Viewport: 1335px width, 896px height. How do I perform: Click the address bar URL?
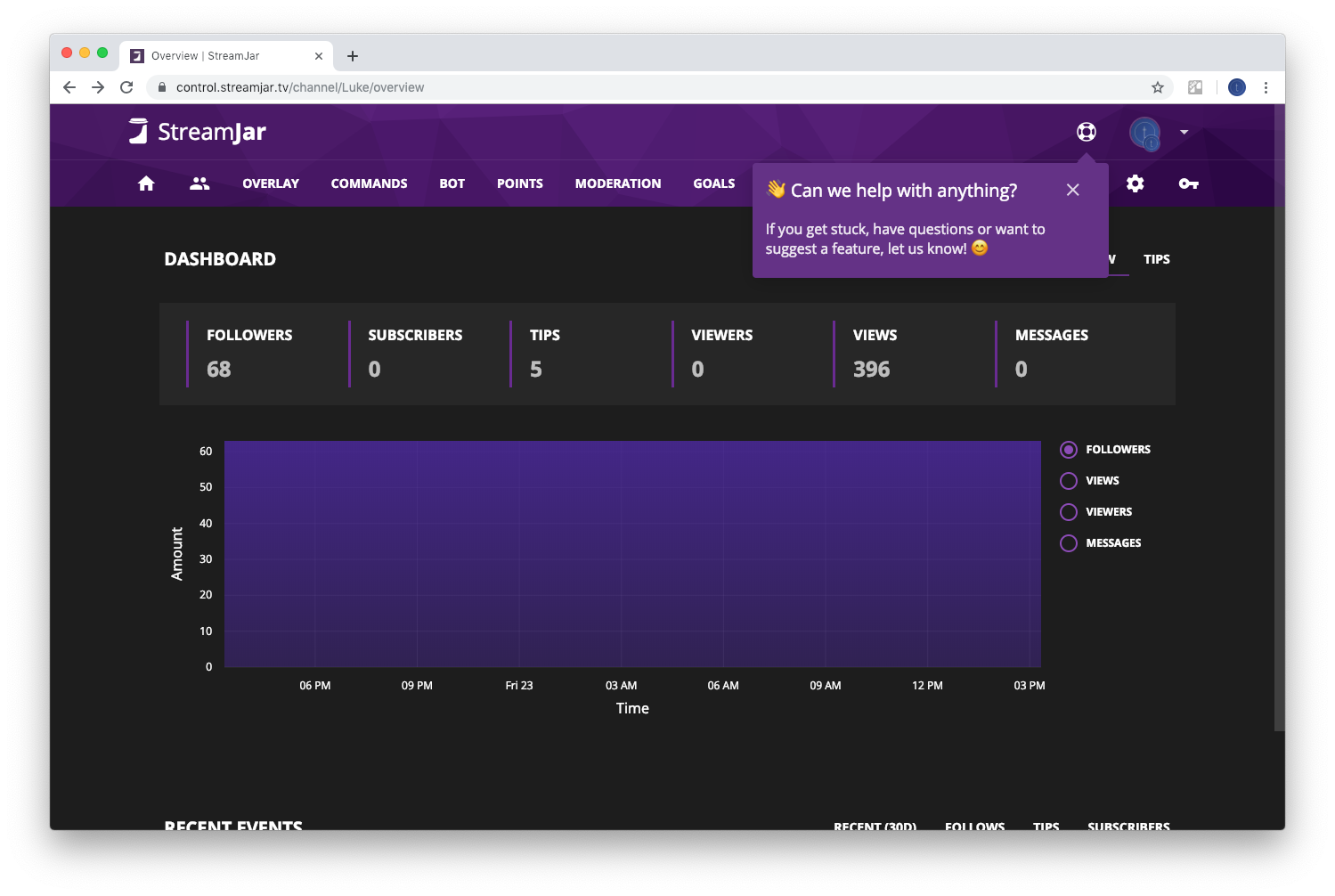300,87
